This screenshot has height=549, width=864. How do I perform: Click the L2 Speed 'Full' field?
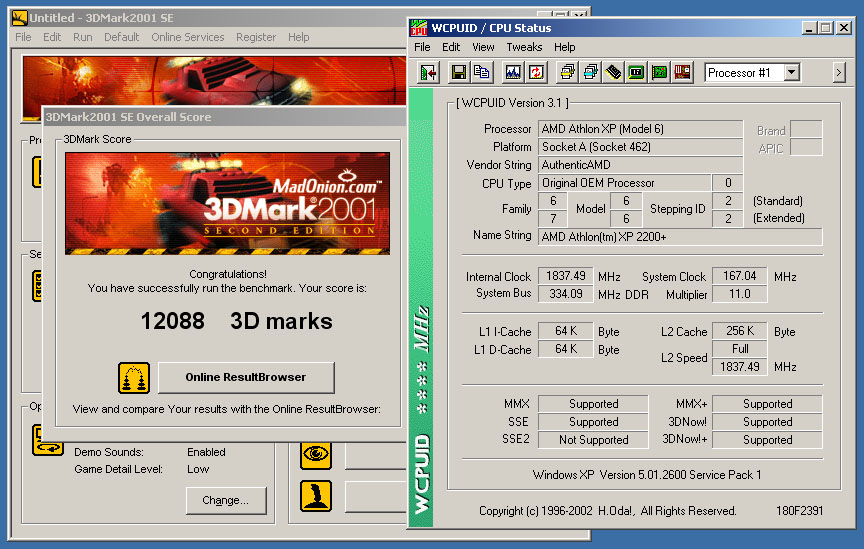click(x=739, y=349)
